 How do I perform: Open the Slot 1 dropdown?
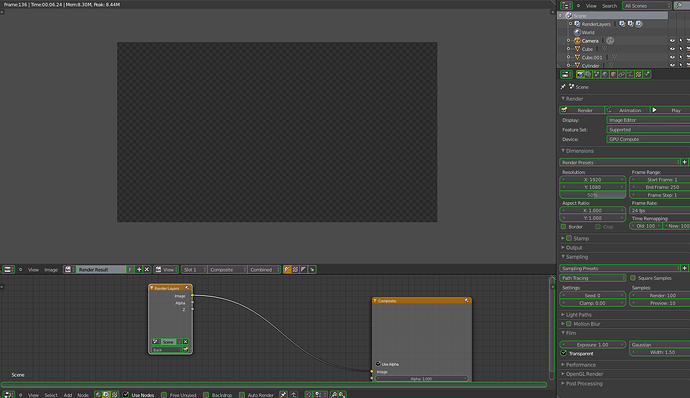point(194,269)
